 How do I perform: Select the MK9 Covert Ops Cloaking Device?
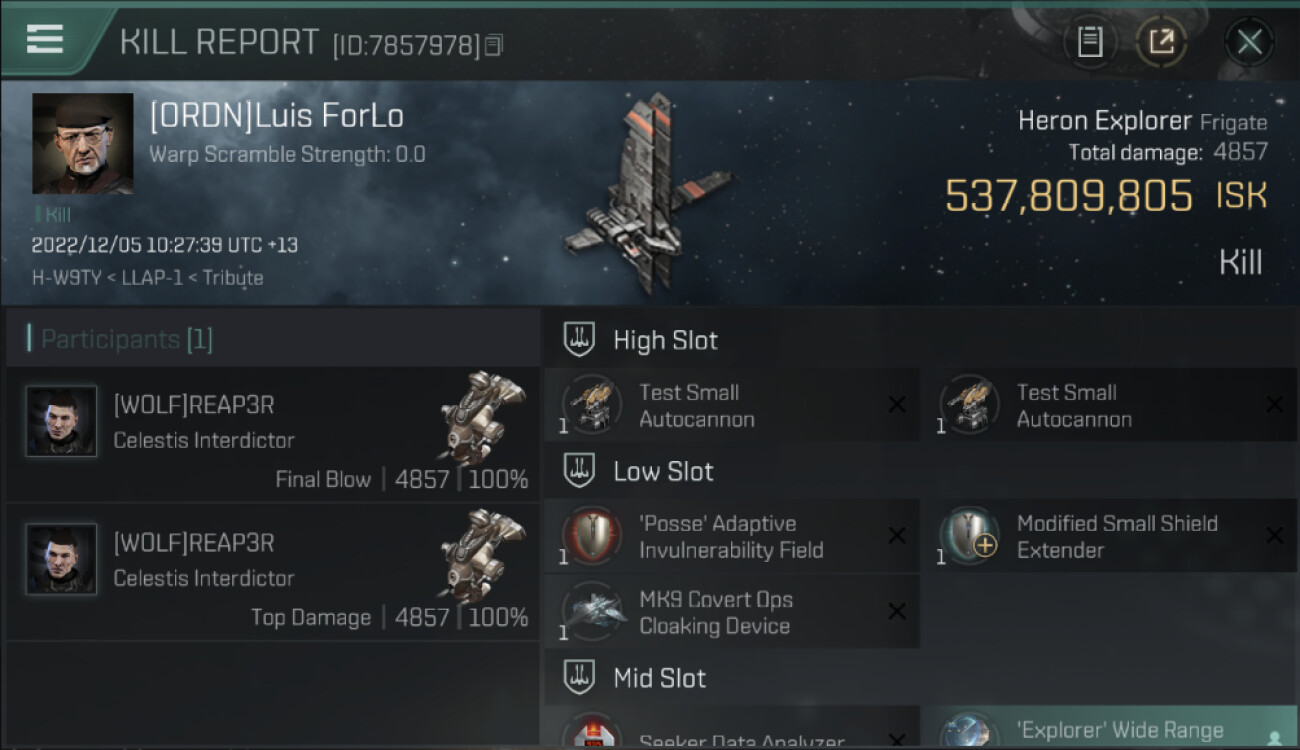(x=731, y=612)
